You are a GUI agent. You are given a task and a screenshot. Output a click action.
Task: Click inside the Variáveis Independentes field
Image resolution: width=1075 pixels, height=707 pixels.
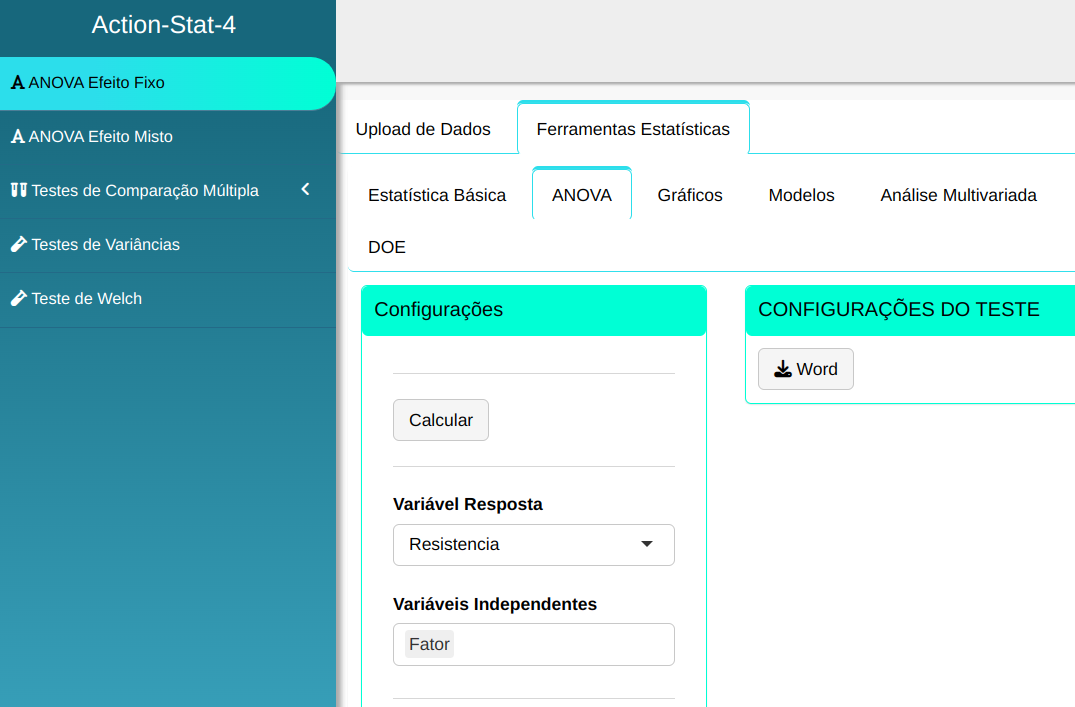pos(560,644)
